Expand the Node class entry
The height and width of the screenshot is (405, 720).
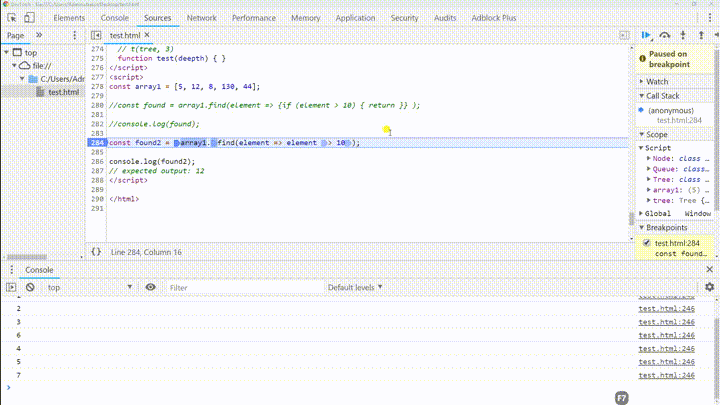tap(649, 158)
